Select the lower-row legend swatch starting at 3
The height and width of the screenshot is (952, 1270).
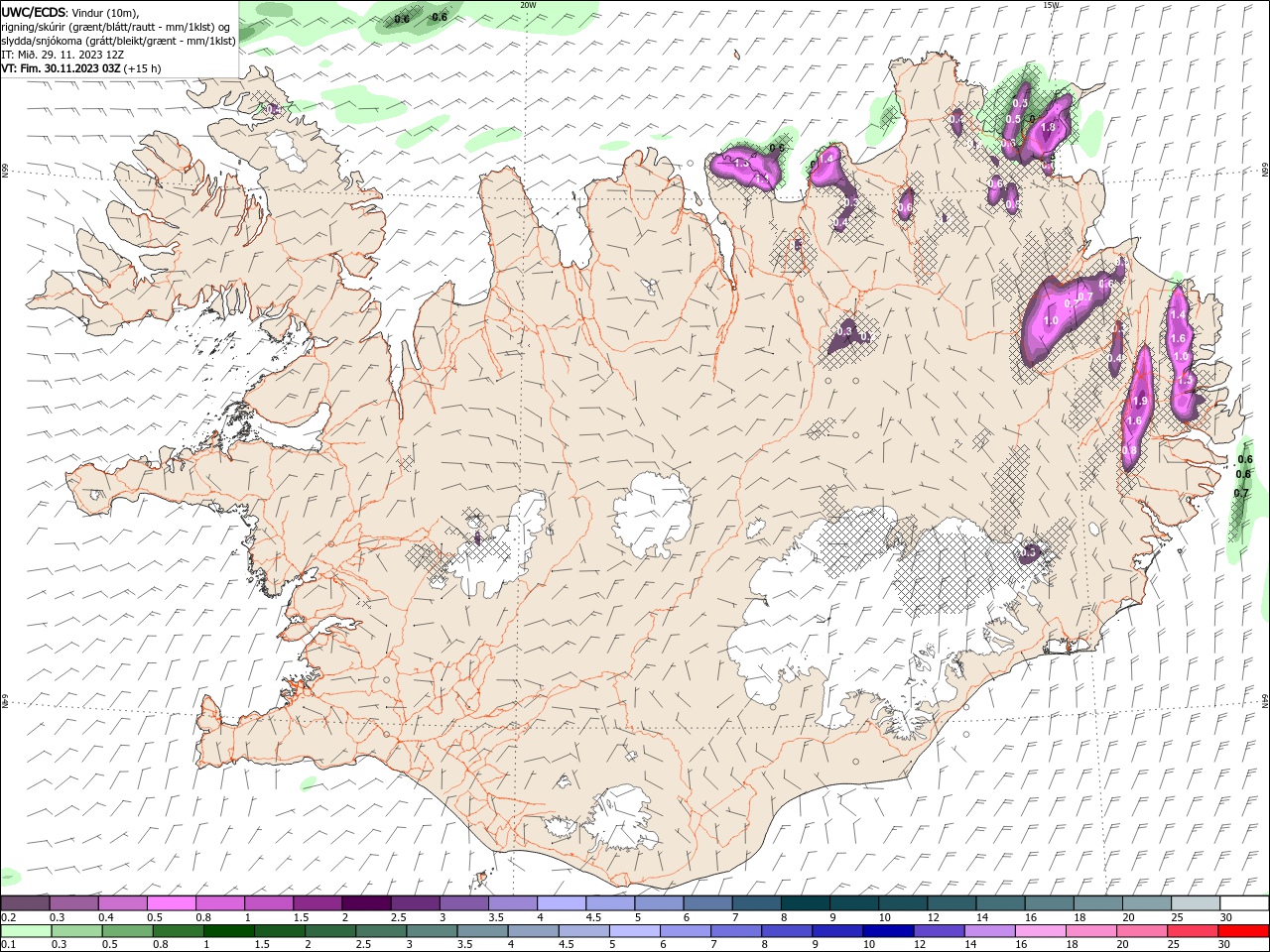pyautogui.click(x=432, y=931)
